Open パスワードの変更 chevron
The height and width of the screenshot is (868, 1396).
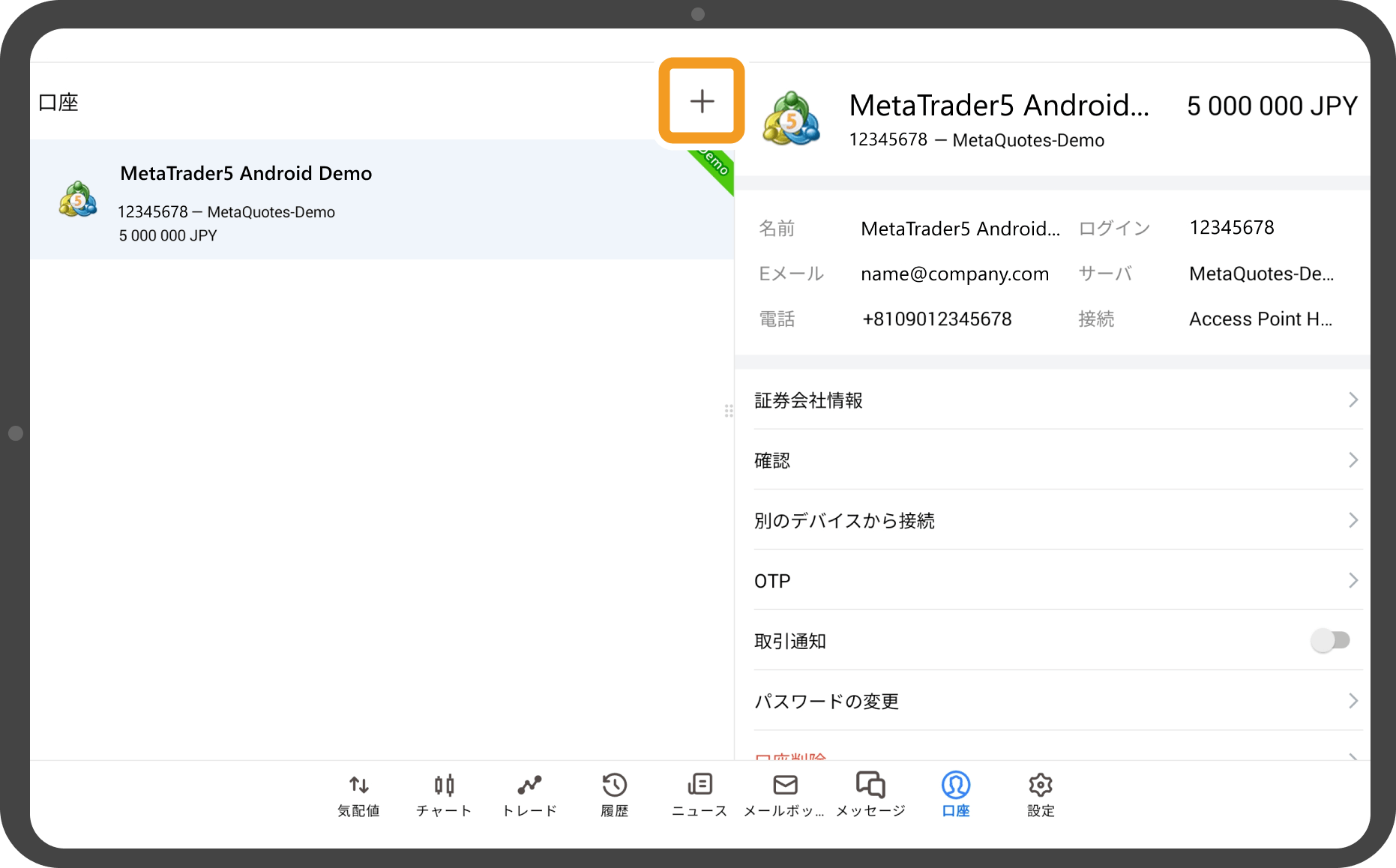[x=1353, y=701]
